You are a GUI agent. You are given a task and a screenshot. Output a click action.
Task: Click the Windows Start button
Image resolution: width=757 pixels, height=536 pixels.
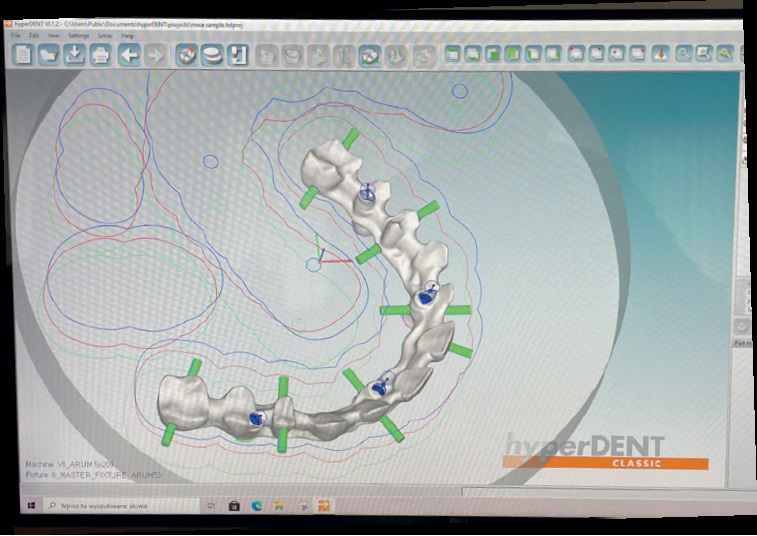tap(32, 507)
